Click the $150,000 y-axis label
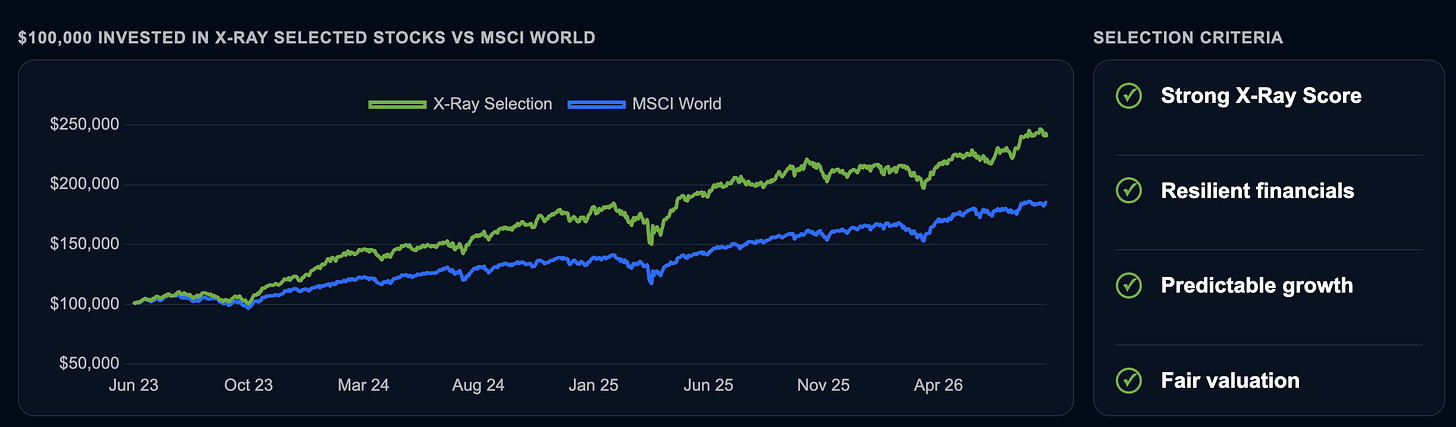The width and height of the screenshot is (1456, 427). coord(84,244)
